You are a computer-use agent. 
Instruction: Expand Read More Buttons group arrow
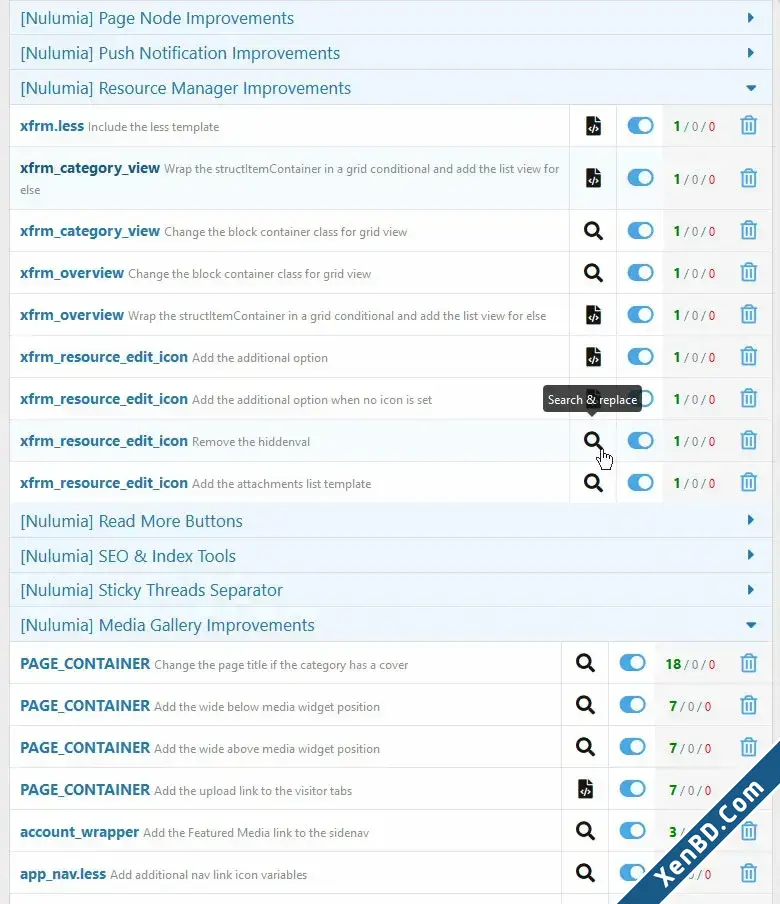pos(751,520)
